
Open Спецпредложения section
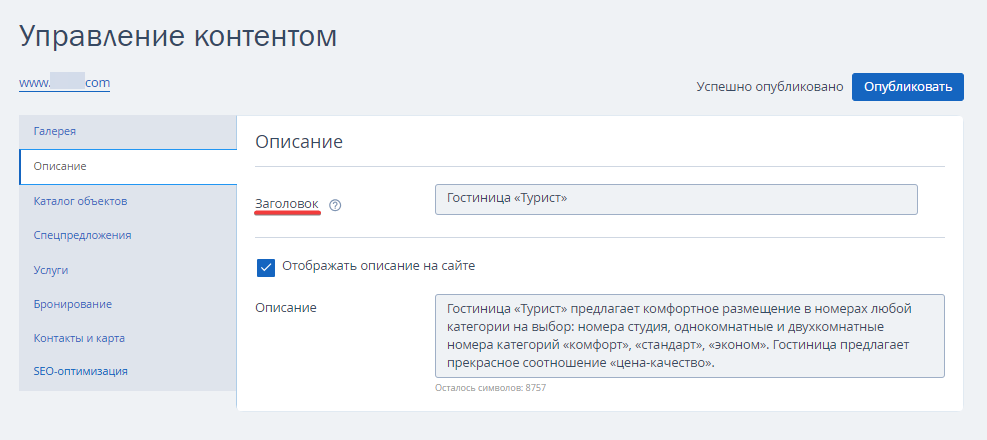[x=128, y=235]
